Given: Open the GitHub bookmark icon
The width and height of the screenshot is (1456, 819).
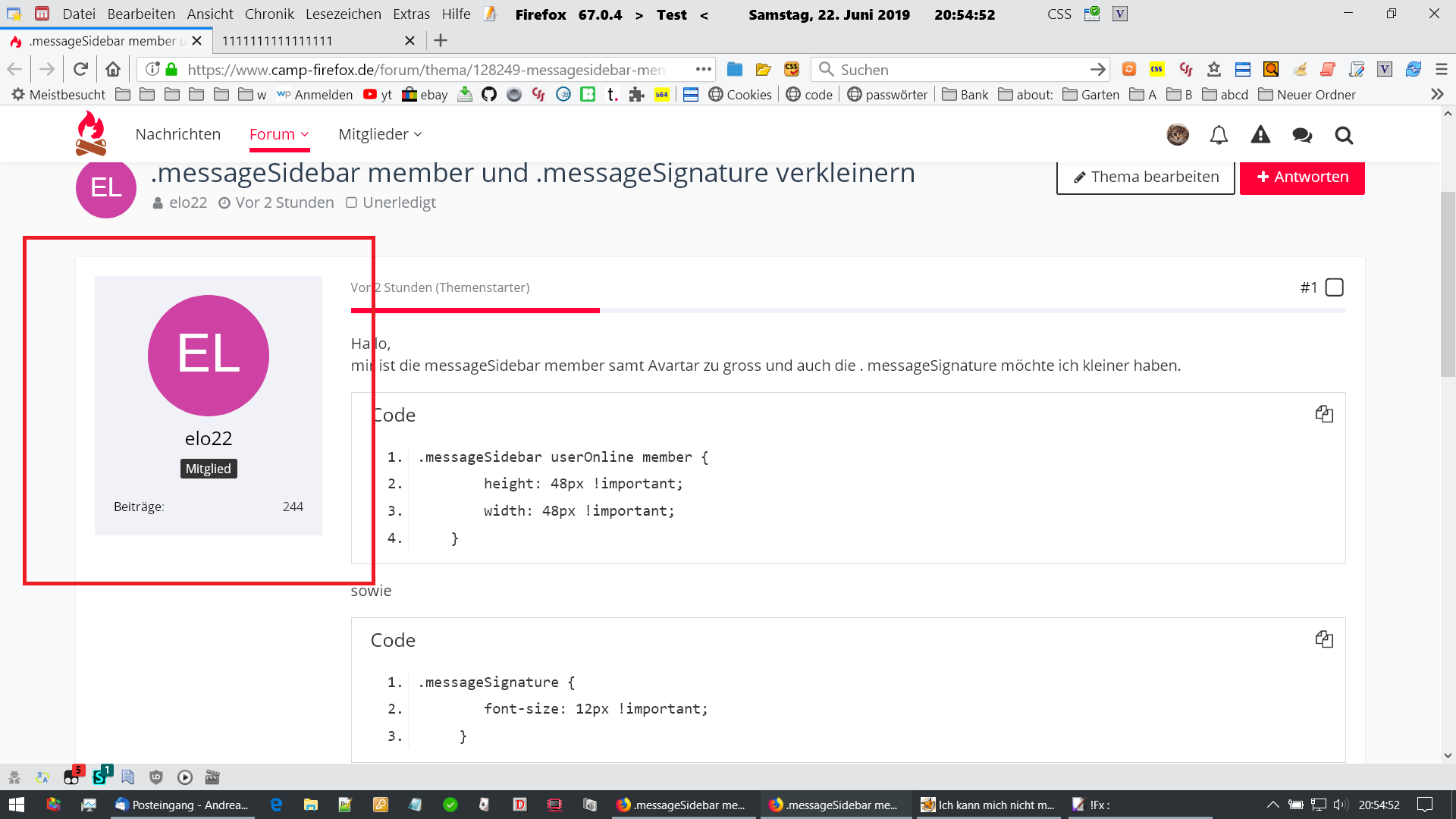Looking at the screenshot, I should 489,95.
